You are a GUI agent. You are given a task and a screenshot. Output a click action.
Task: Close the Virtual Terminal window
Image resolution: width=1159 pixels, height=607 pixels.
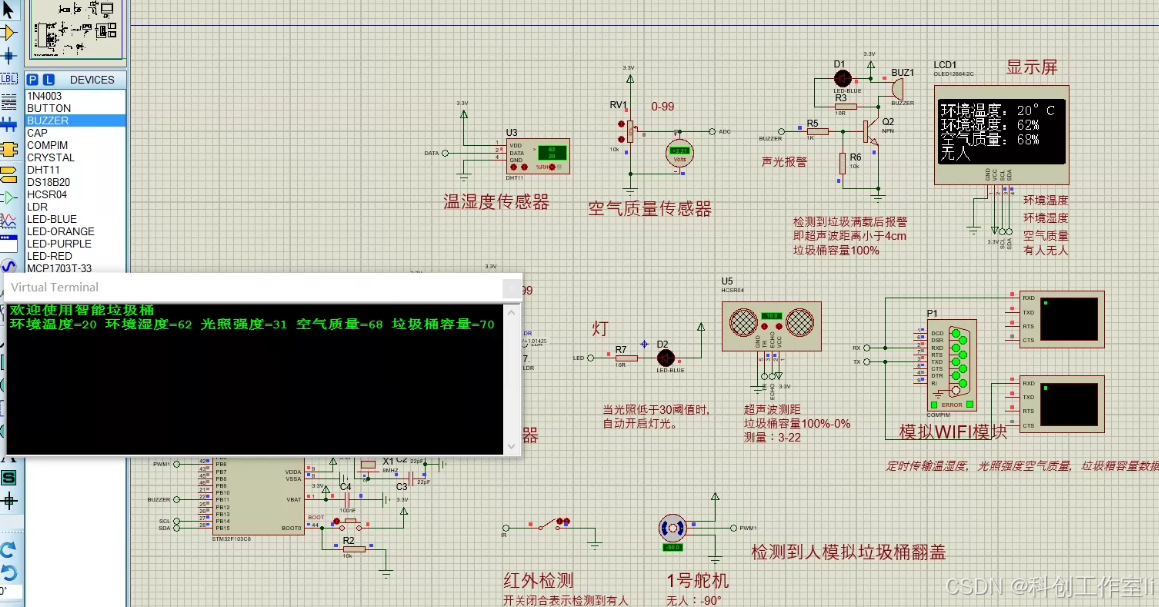click(511, 288)
